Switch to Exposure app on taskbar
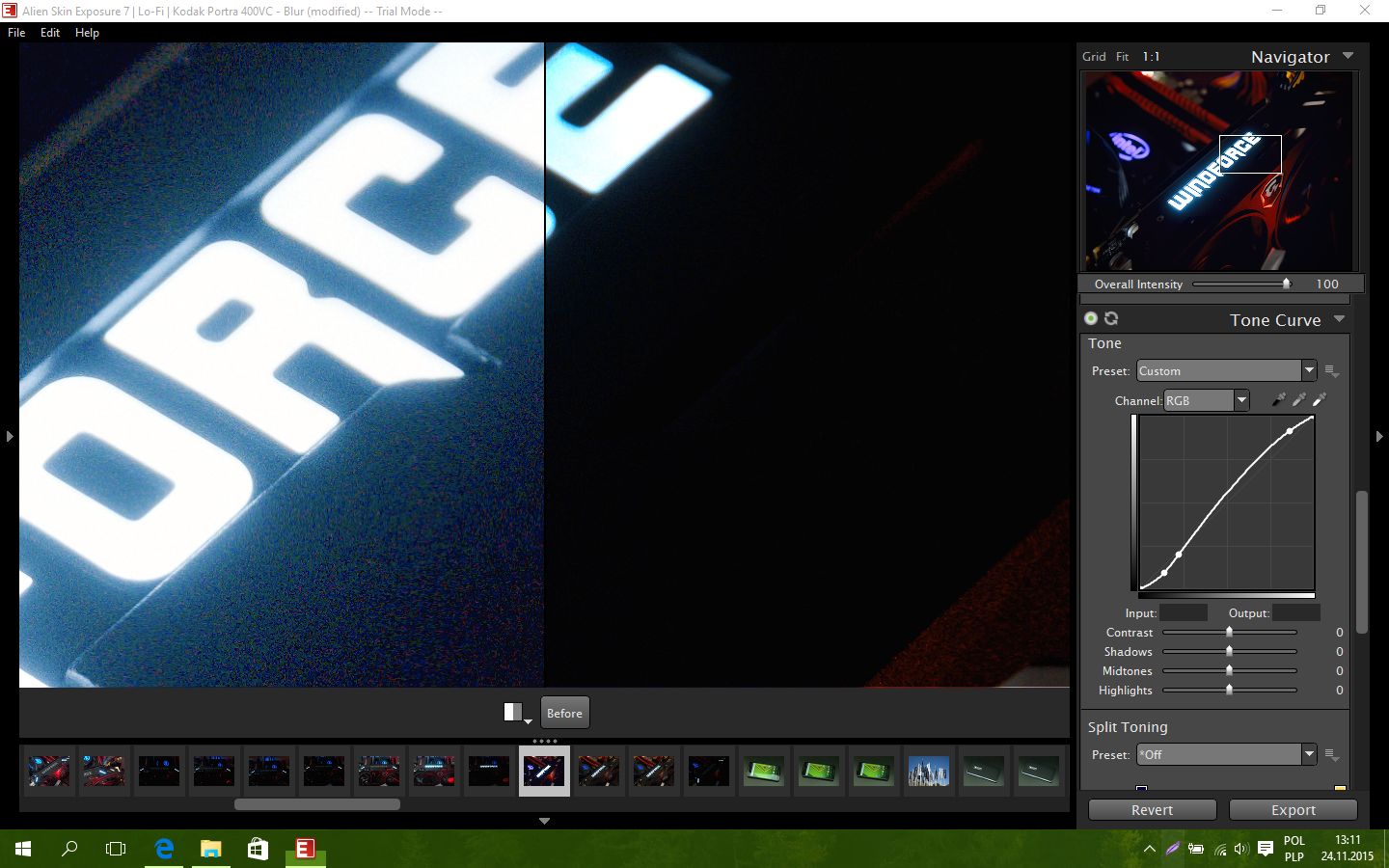 (x=305, y=849)
